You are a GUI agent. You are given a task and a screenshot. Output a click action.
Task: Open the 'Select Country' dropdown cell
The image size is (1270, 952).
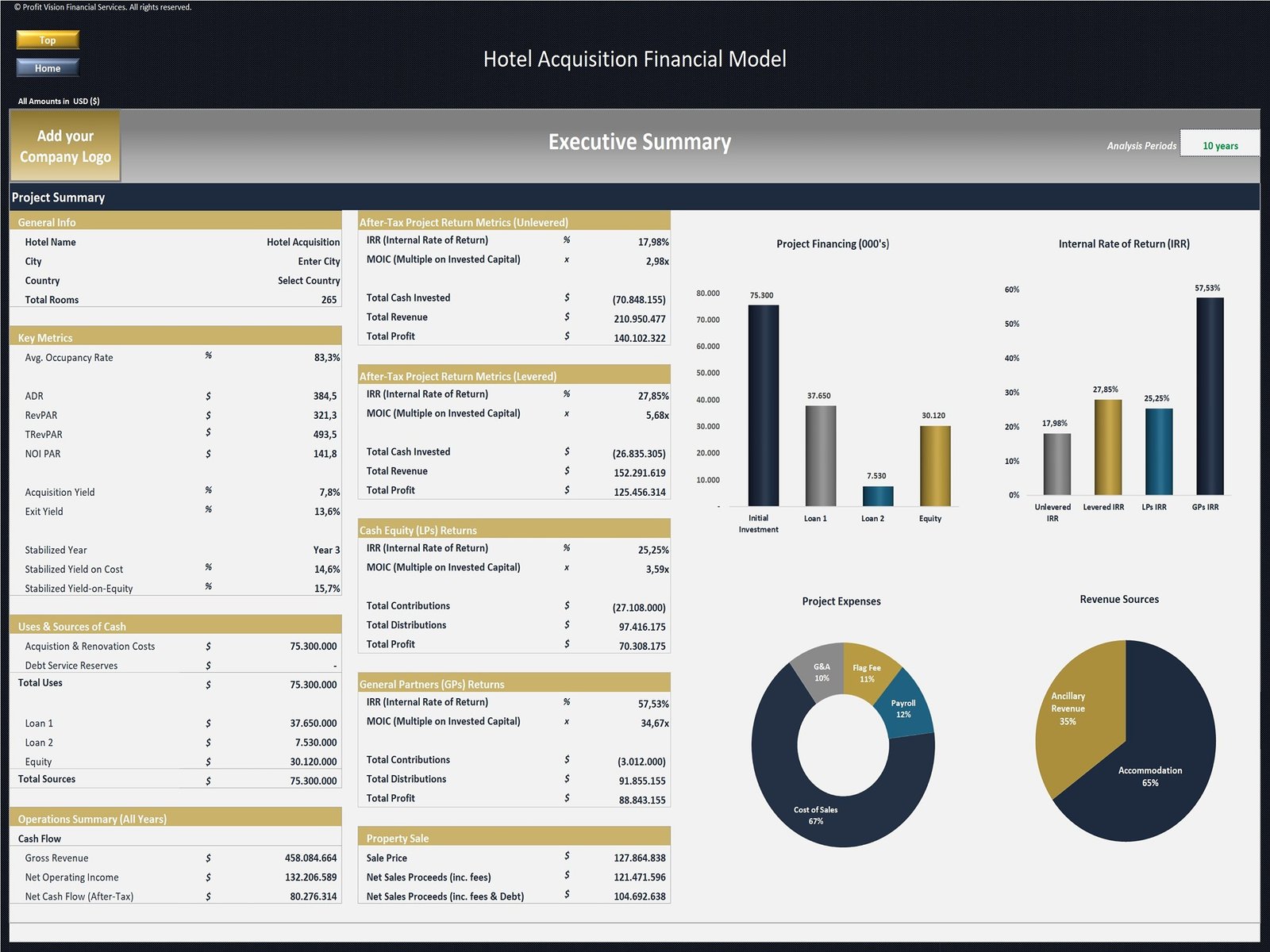[310, 280]
